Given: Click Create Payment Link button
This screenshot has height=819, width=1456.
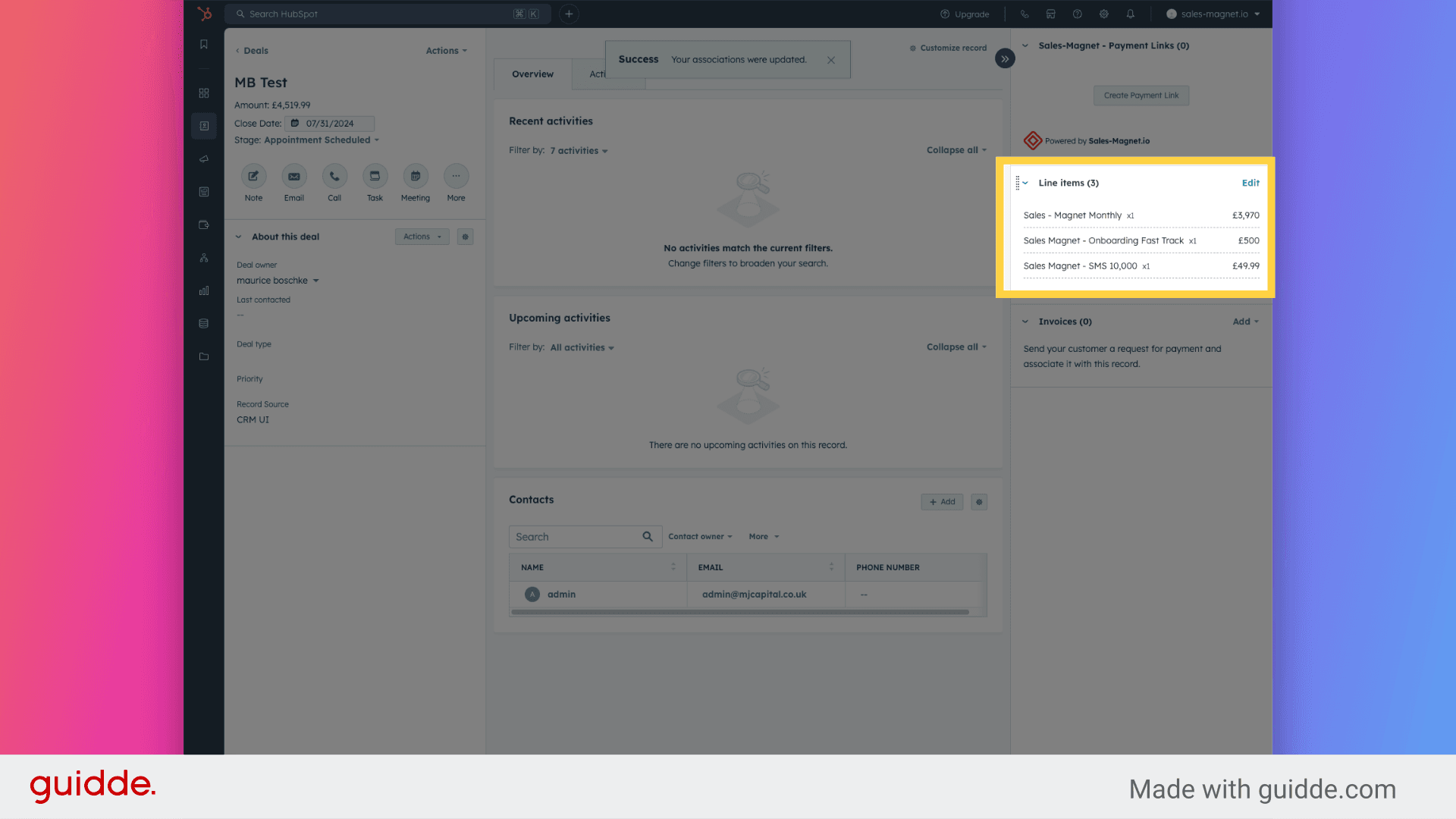Looking at the screenshot, I should click(x=1141, y=96).
